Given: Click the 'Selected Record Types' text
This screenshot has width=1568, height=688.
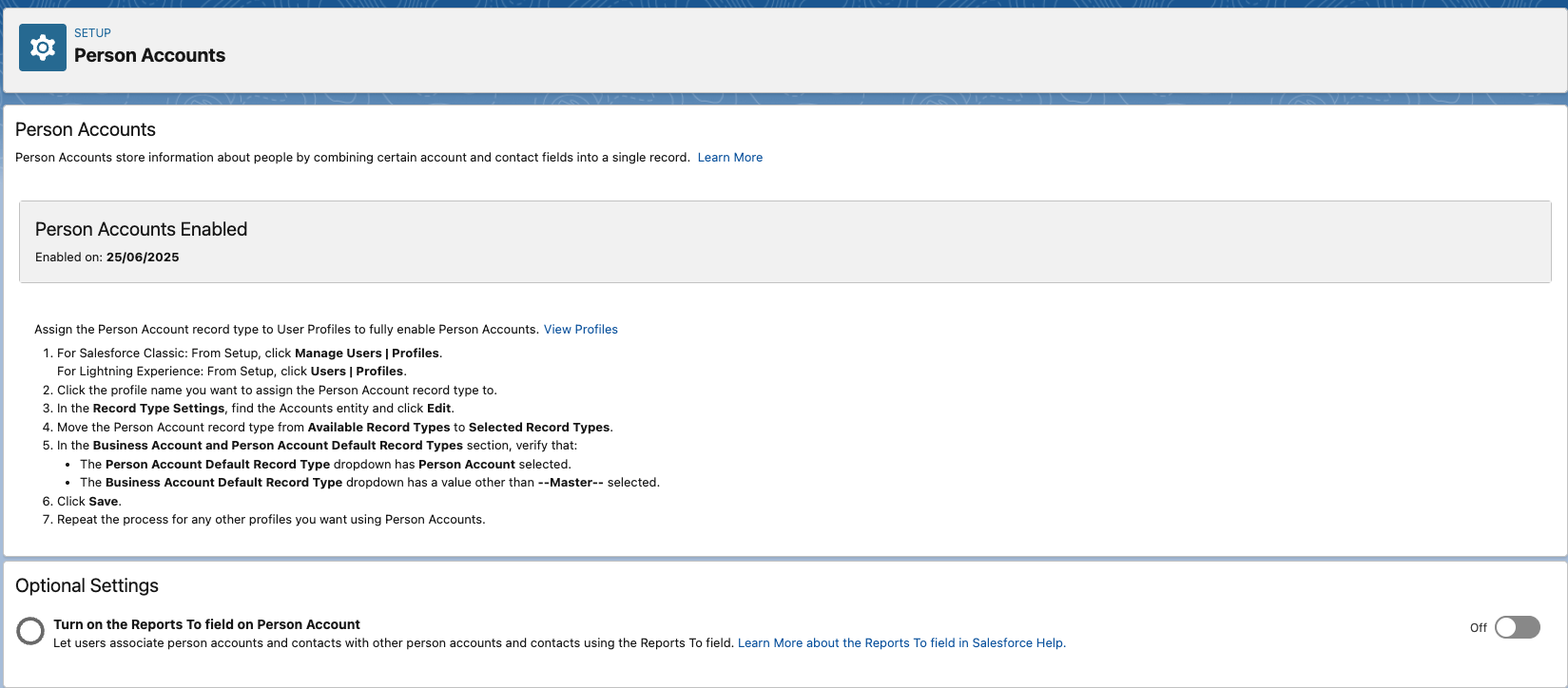Looking at the screenshot, I should point(539,428).
